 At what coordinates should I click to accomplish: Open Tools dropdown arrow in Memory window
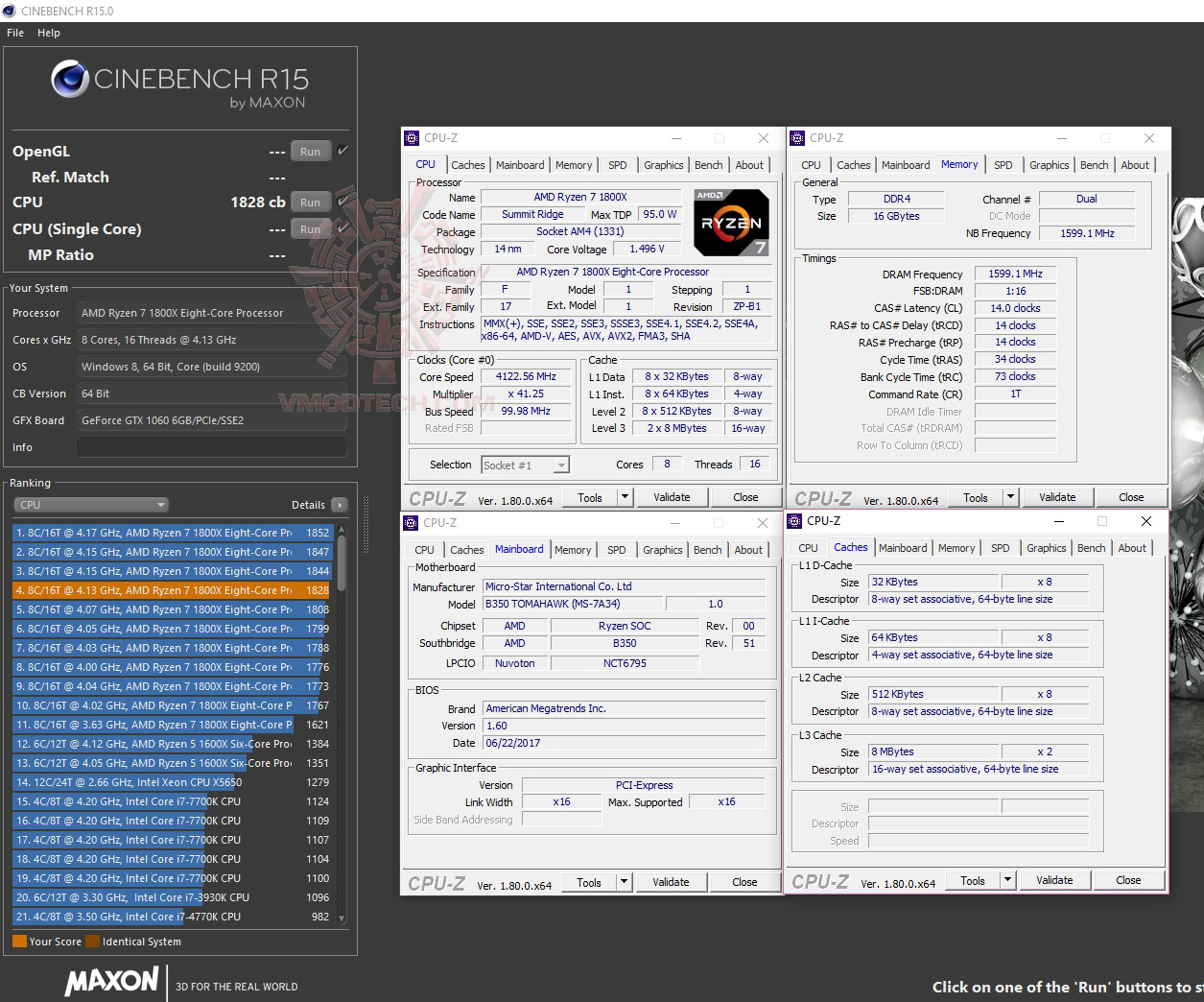pos(1010,497)
